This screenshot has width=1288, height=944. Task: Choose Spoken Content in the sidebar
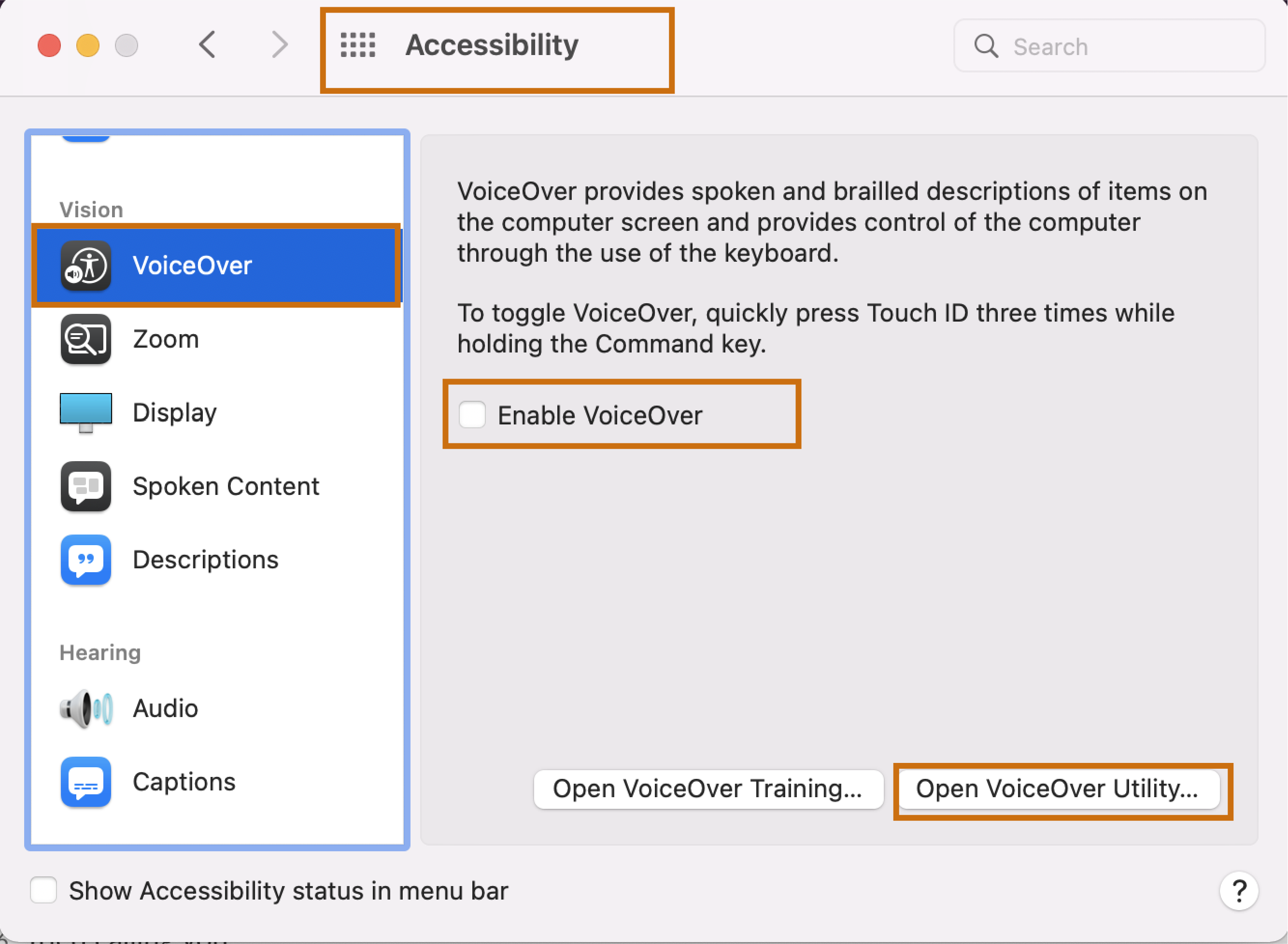tap(226, 486)
